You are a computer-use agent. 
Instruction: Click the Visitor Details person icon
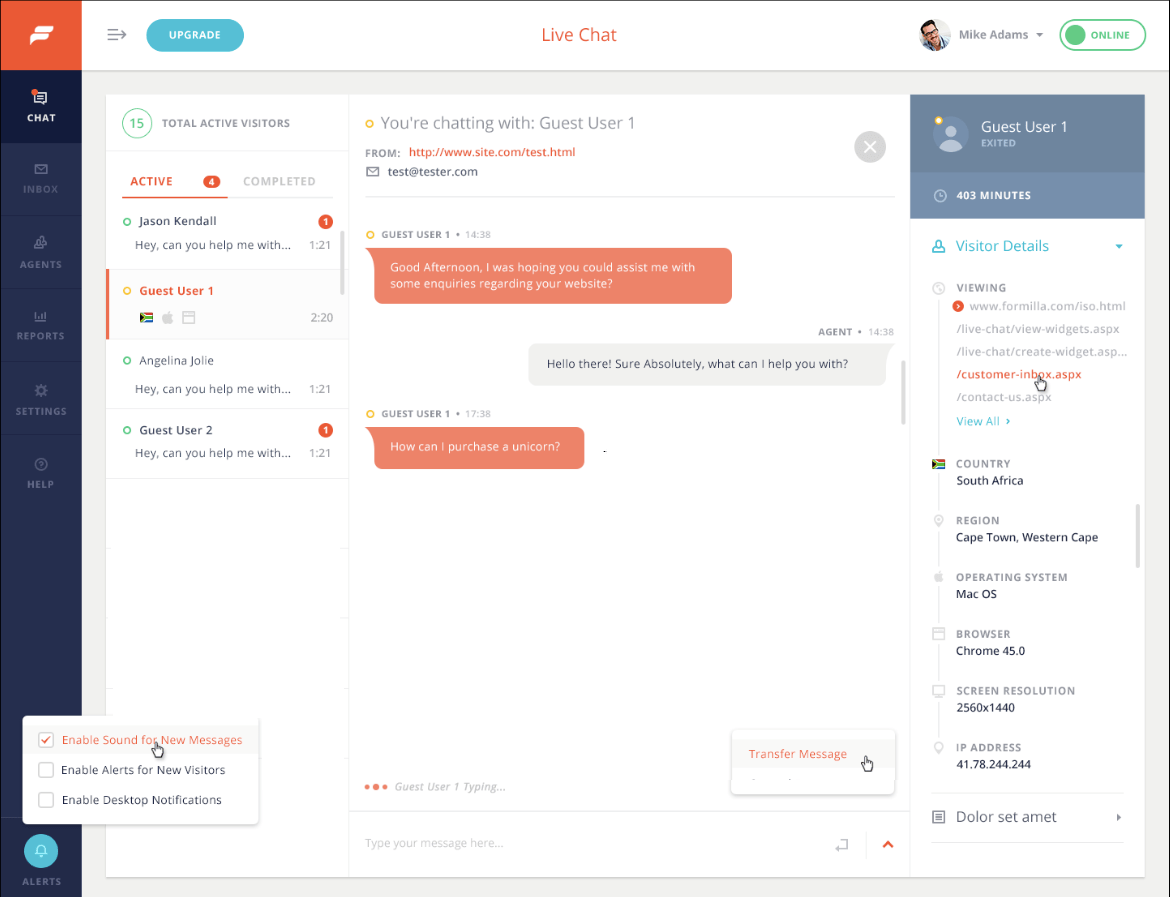939,246
